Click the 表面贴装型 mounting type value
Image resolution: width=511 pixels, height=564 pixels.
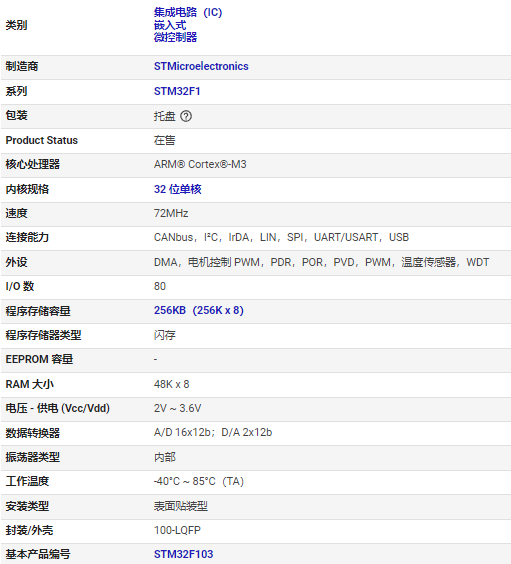point(181,506)
